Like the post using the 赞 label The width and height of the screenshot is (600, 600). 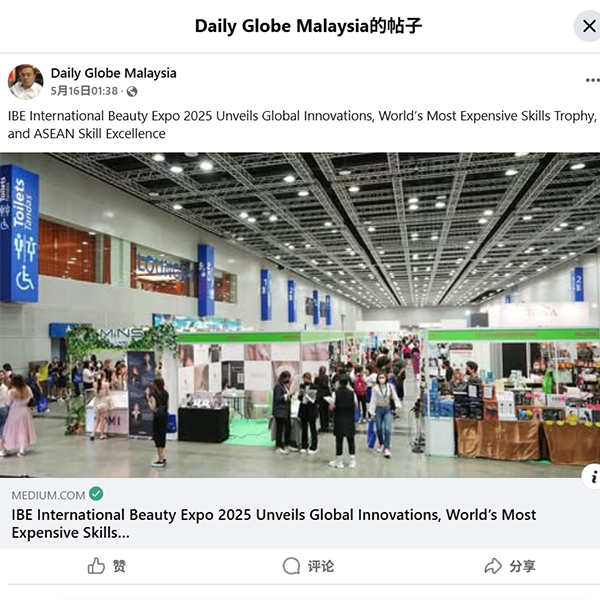(x=119, y=566)
